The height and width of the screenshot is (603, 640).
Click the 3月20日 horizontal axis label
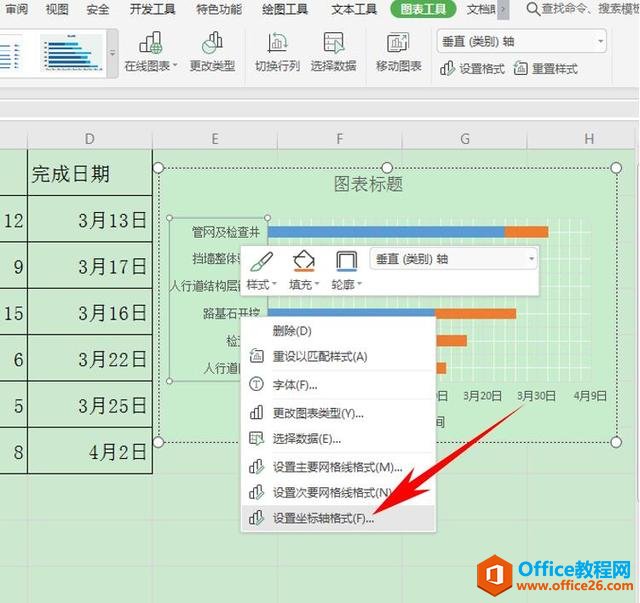482,396
